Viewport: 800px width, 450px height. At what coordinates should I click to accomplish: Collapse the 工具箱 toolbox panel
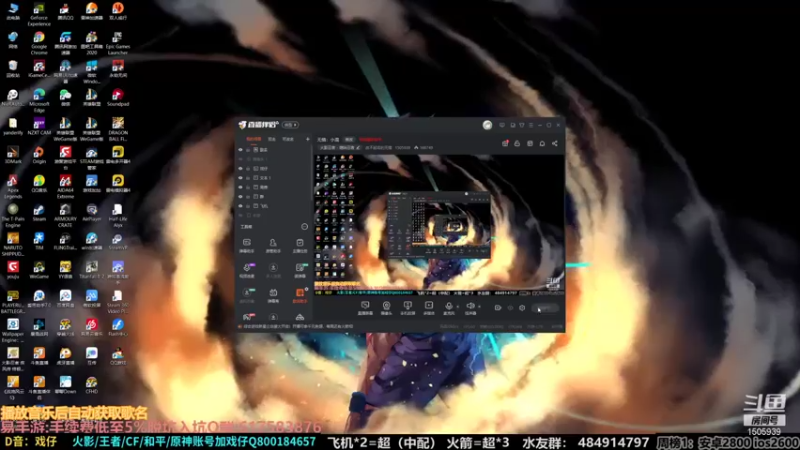click(x=305, y=227)
